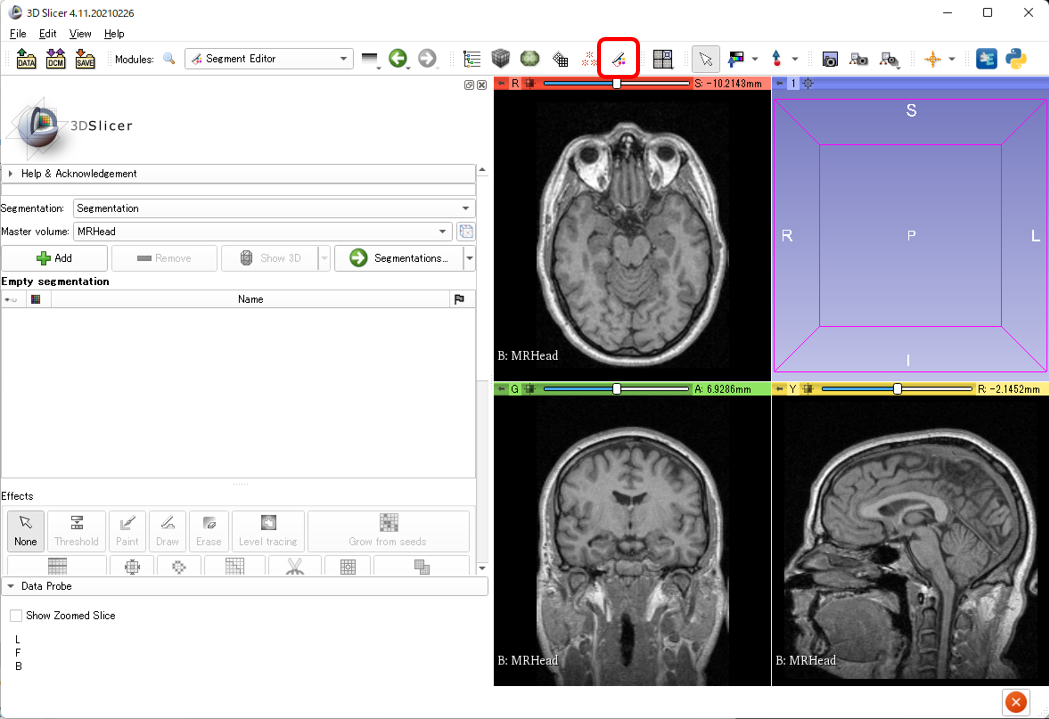Click the DCM DICOM import icon
Image resolution: width=1049 pixels, height=719 pixels.
(55, 60)
